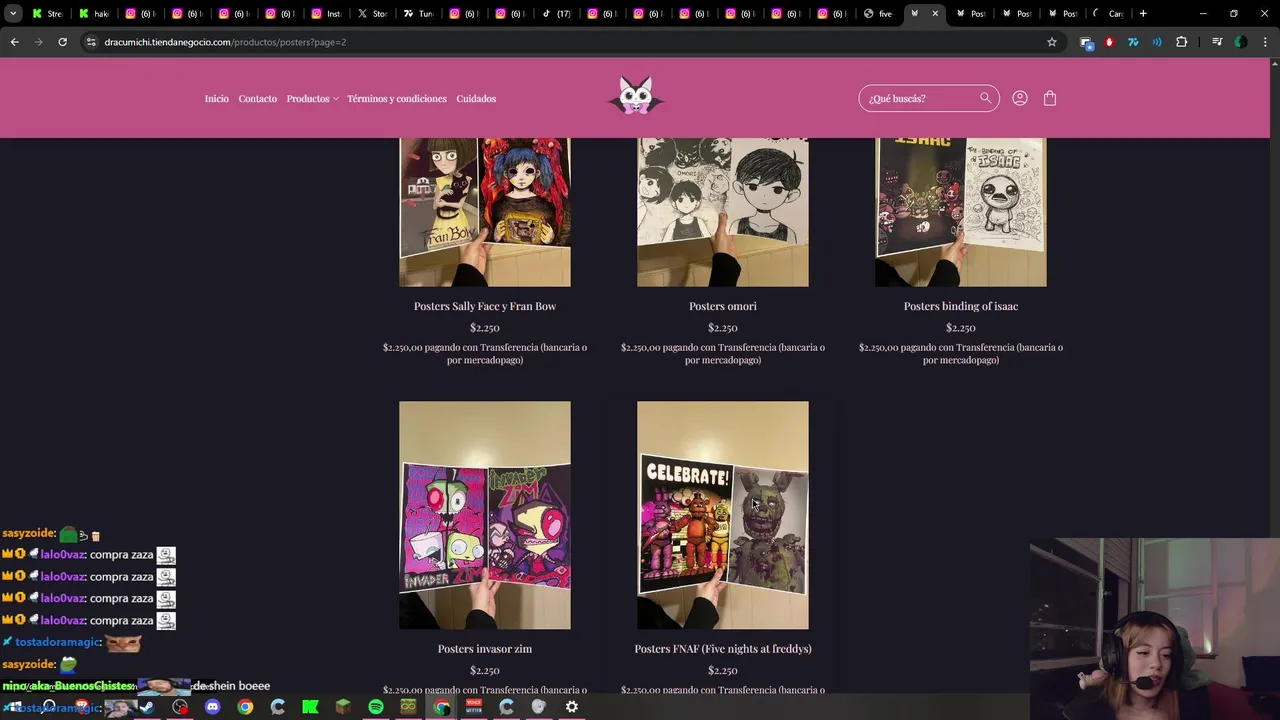Open Discord from the taskbar
1280x720 pixels.
212,707
